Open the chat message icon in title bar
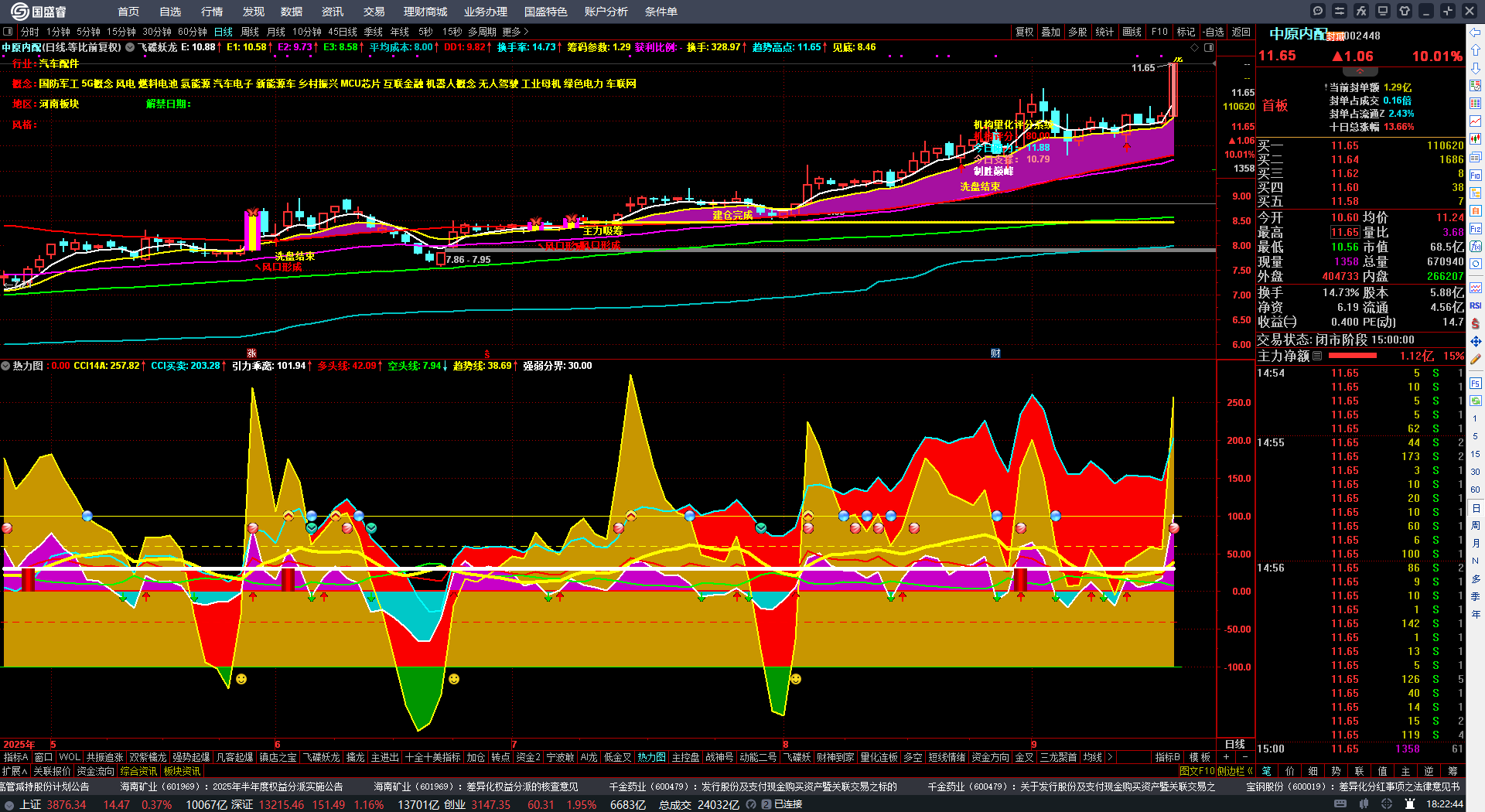This screenshot has width=1485, height=812. click(x=1318, y=11)
